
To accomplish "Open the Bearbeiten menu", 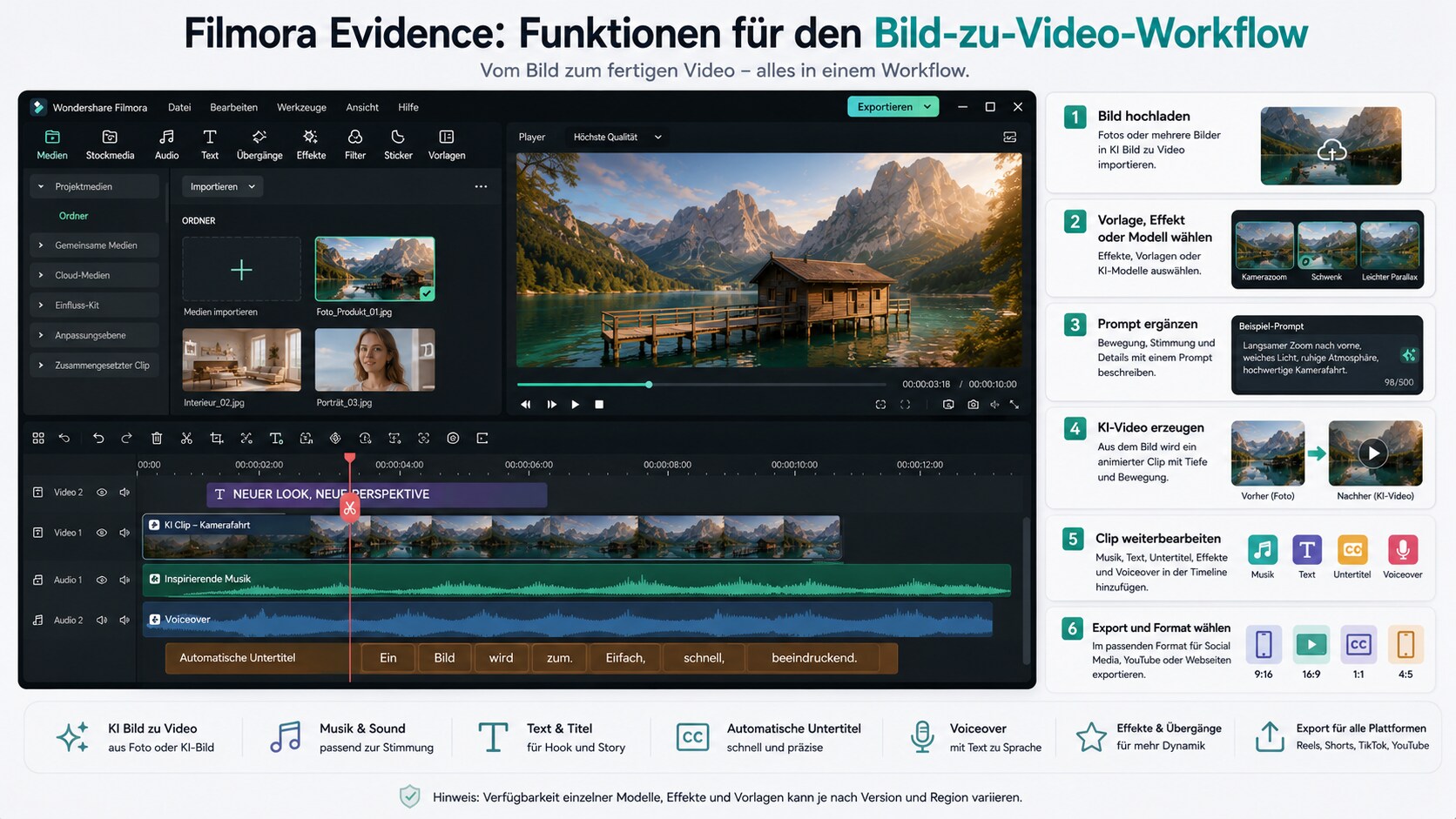I will tap(233, 107).
